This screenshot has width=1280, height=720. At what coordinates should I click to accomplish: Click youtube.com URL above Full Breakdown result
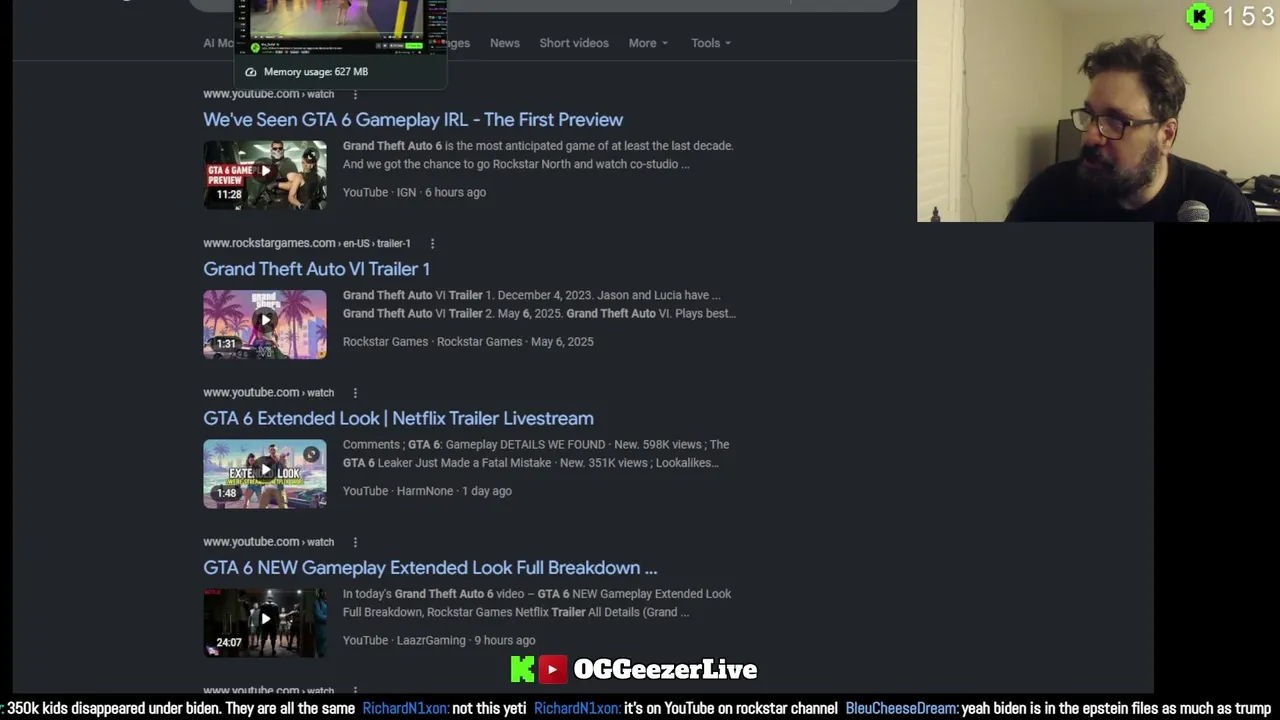(x=268, y=542)
